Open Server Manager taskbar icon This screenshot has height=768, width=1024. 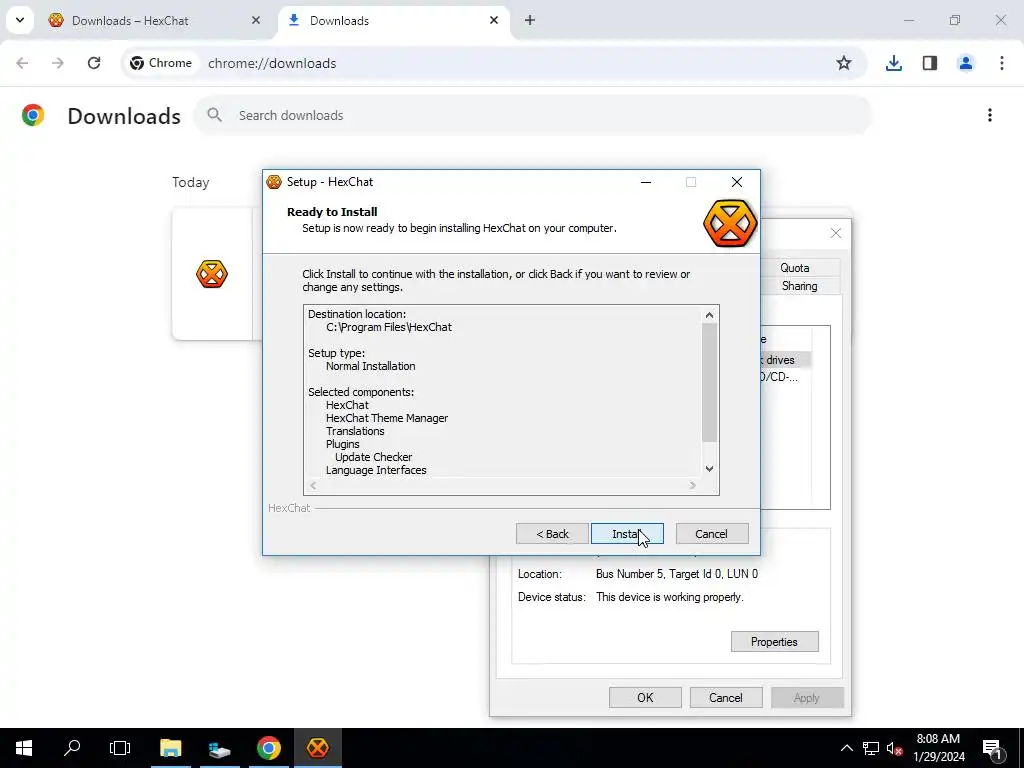[x=219, y=748]
